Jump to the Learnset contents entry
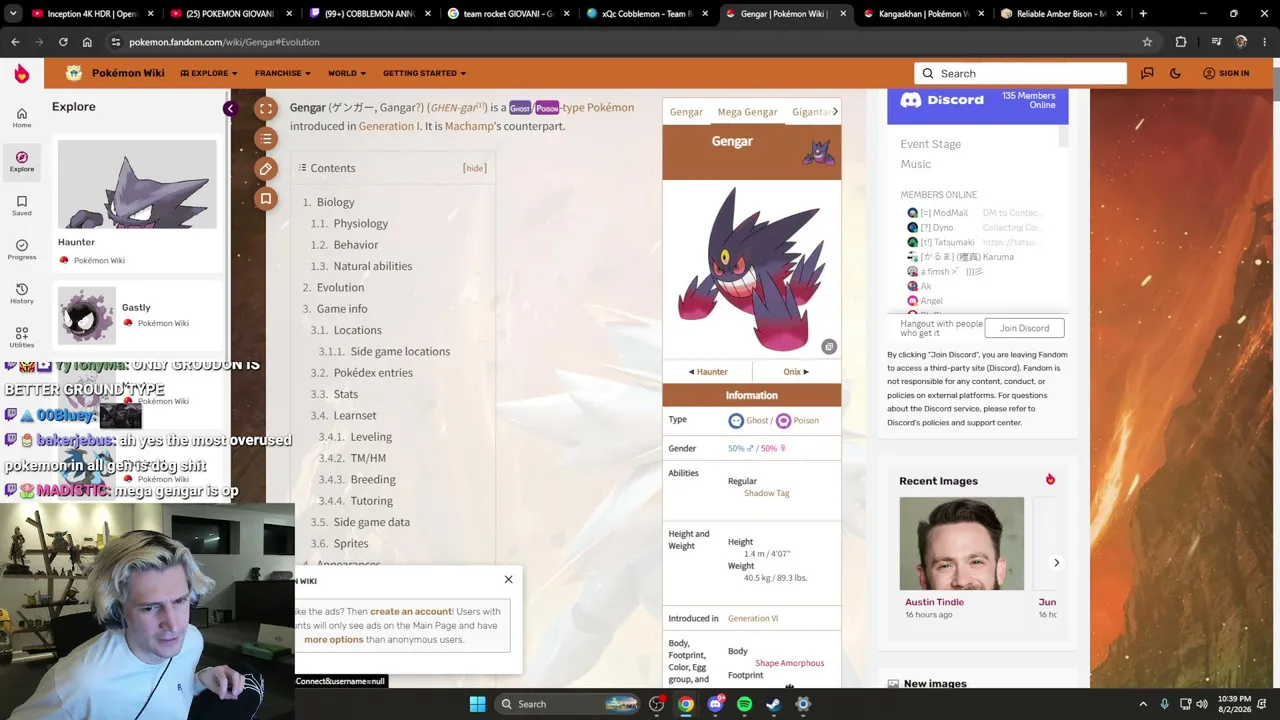Viewport: 1280px width, 720px height. (355, 415)
